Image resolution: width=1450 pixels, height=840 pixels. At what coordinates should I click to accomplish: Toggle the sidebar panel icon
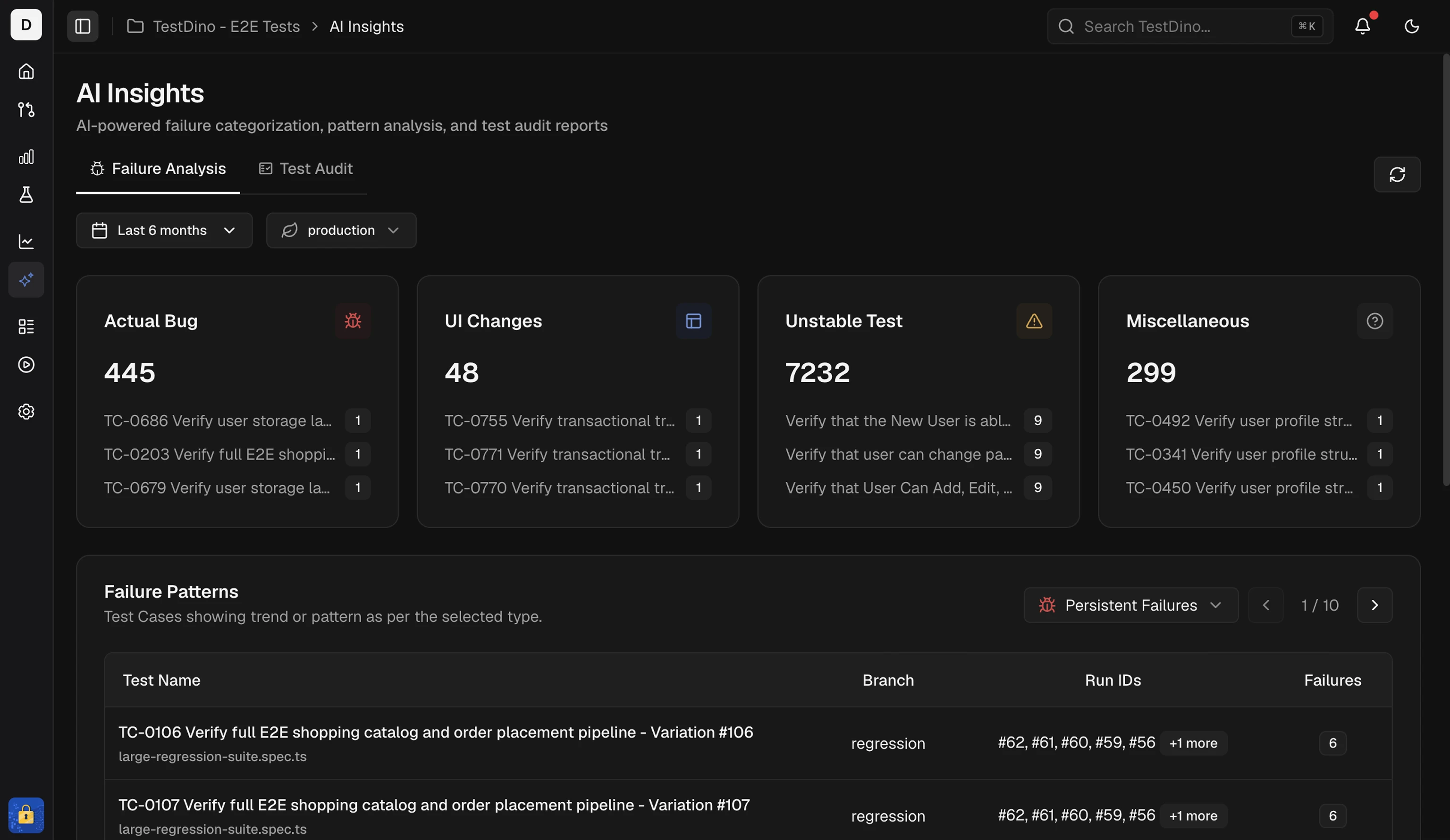click(82, 26)
